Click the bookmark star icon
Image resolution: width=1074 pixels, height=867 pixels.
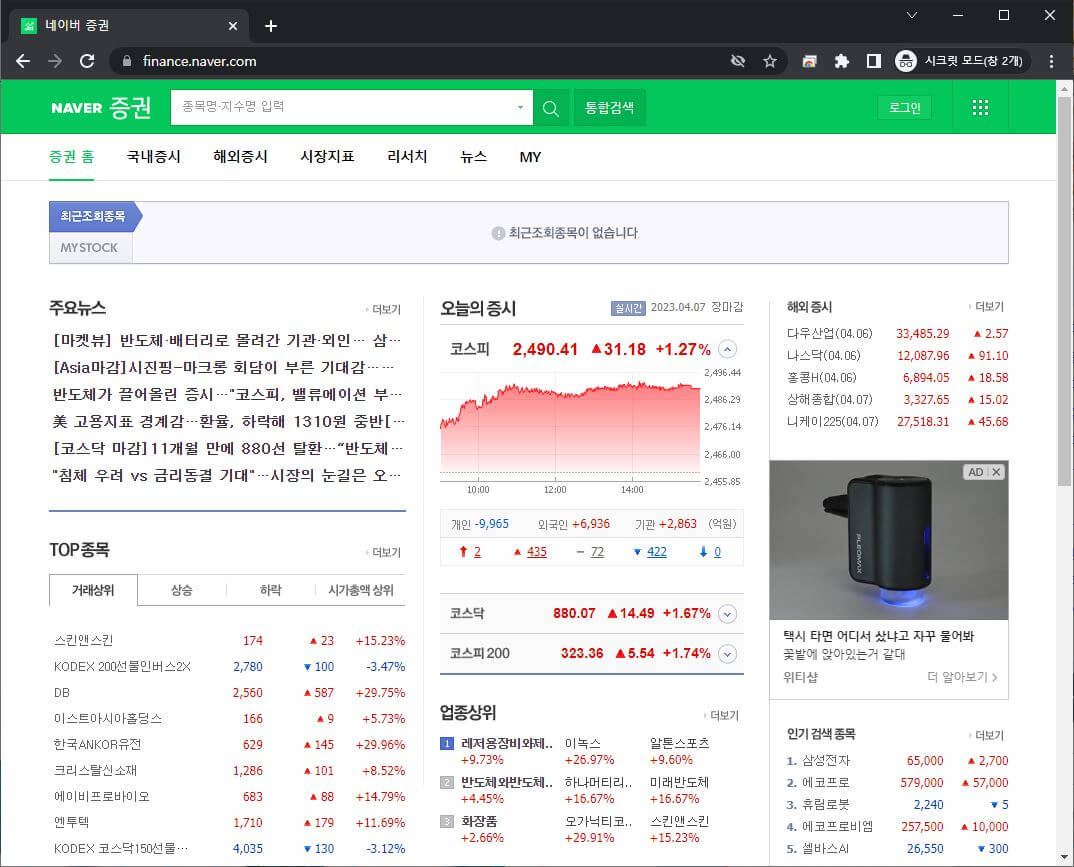pyautogui.click(x=770, y=61)
